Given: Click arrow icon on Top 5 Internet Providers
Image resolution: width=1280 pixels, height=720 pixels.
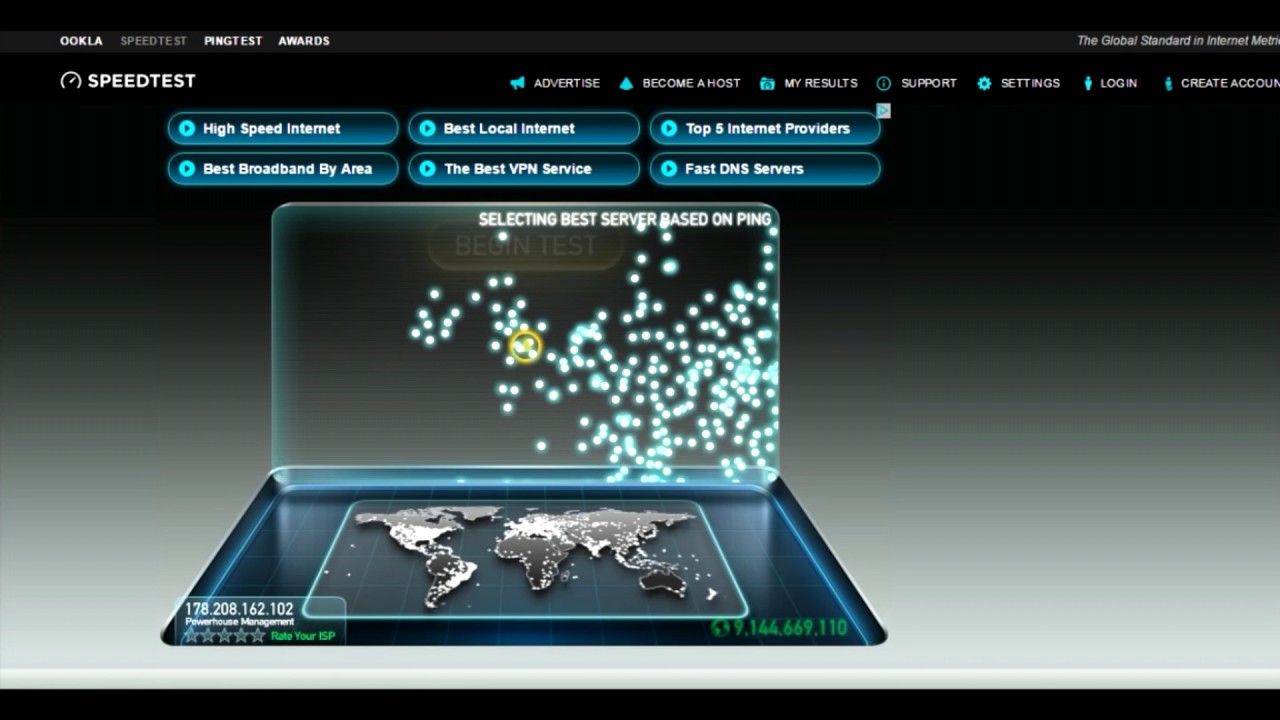Looking at the screenshot, I should (669, 128).
